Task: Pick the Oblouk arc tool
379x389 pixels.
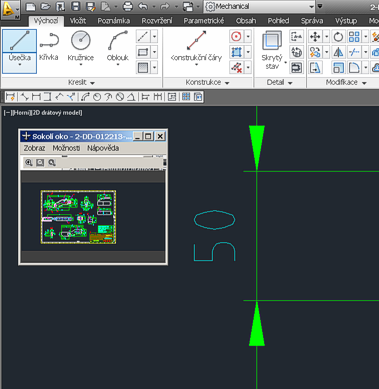Action: click(118, 48)
